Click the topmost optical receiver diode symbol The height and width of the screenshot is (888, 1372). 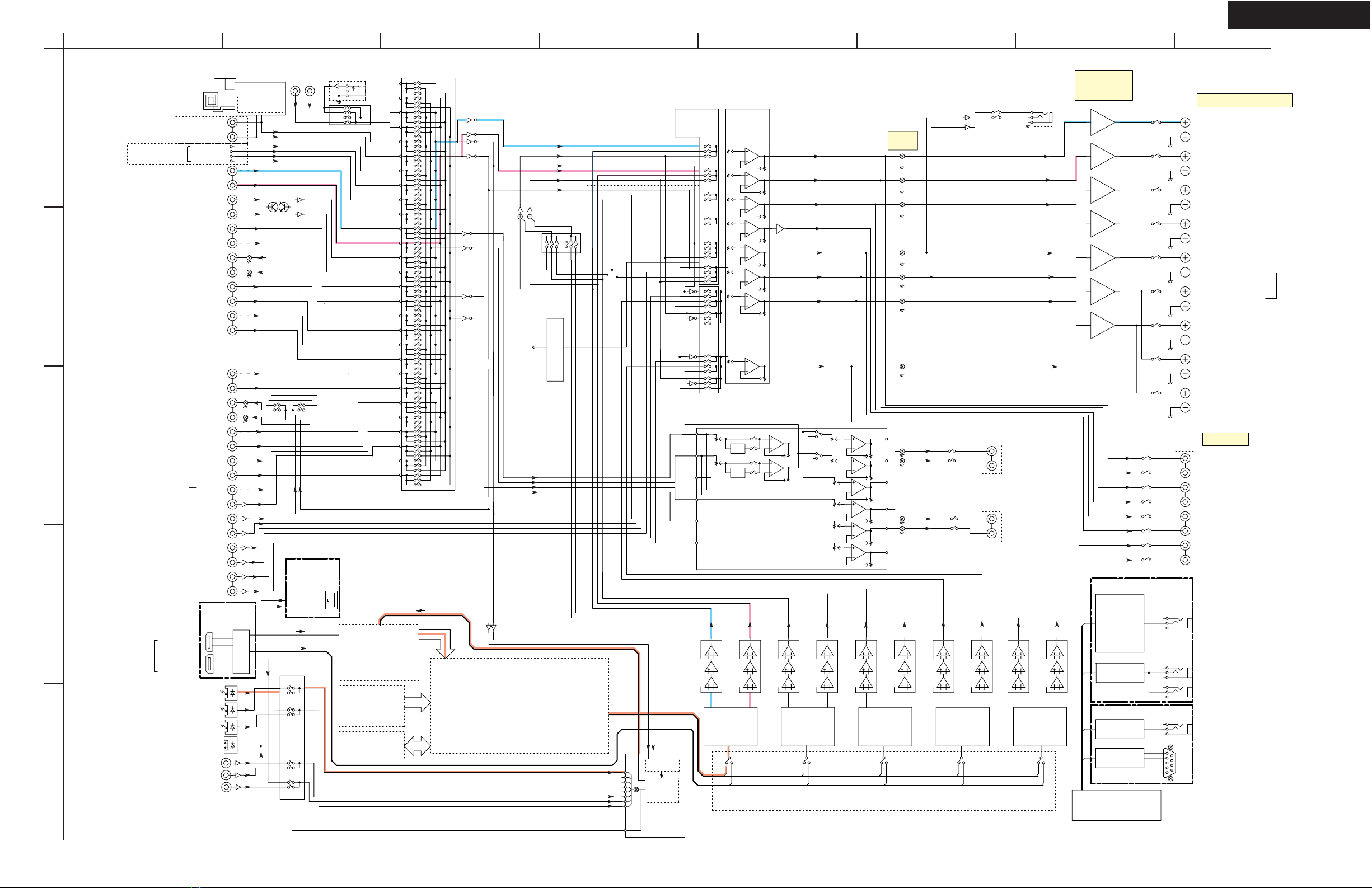(x=231, y=693)
